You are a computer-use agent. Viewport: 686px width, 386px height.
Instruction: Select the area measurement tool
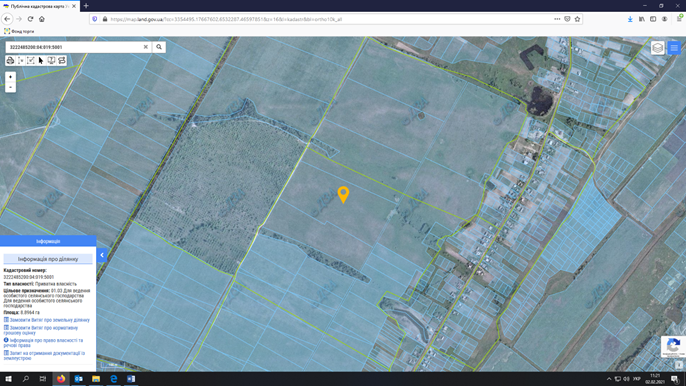click(x=31, y=61)
